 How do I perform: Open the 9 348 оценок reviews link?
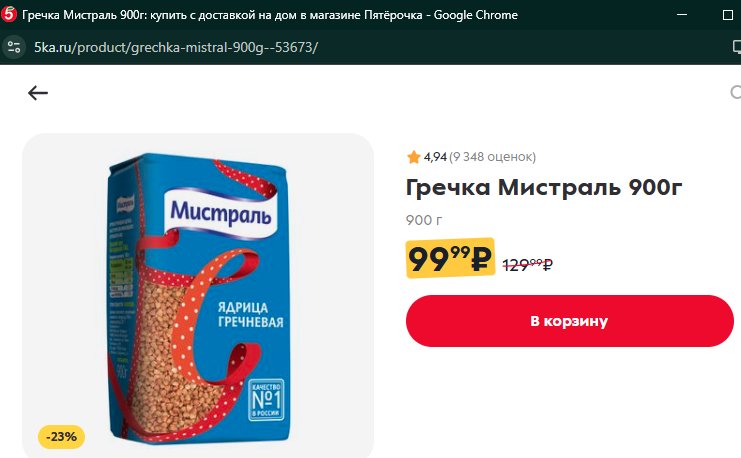click(x=492, y=157)
